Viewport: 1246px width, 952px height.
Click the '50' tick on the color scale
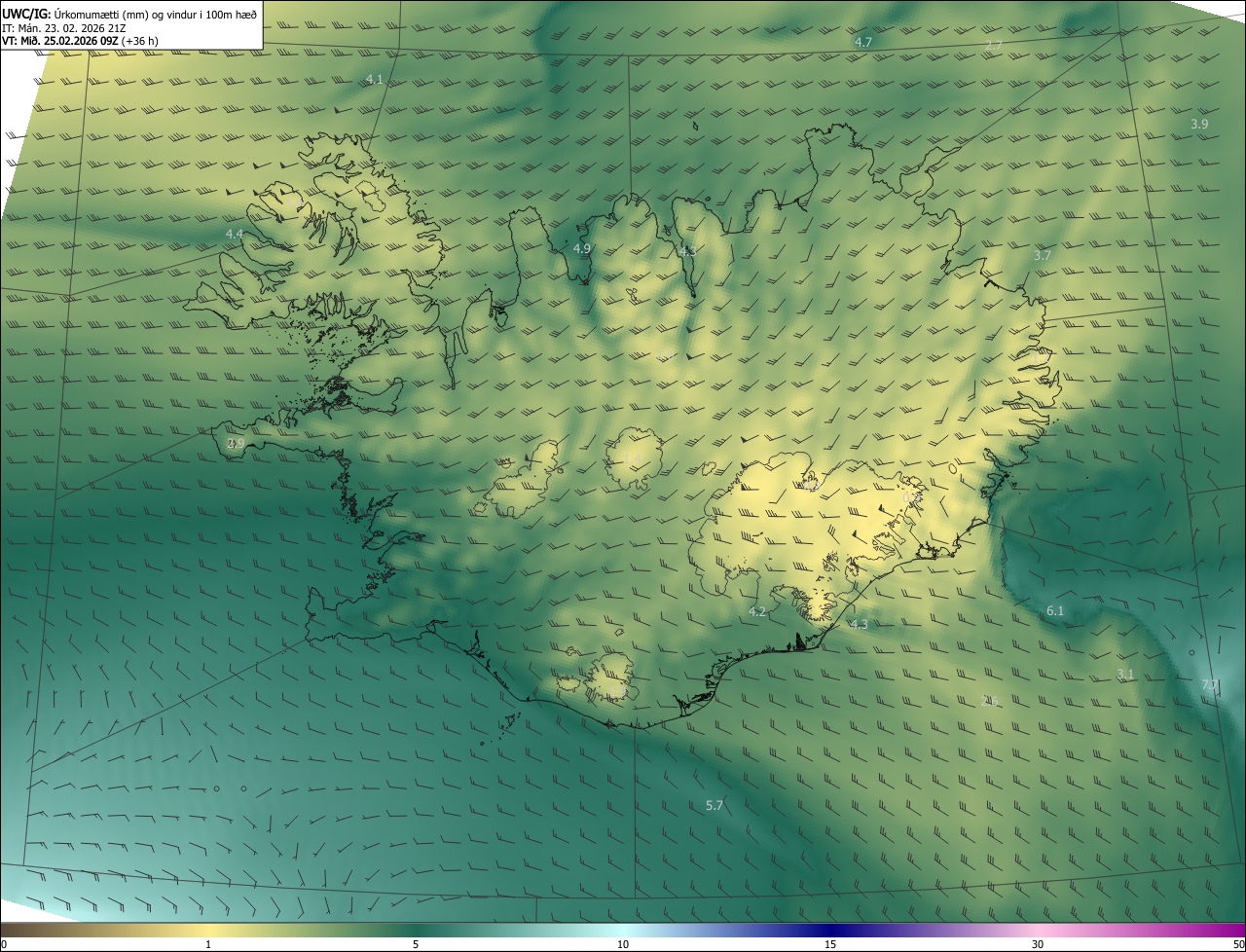1238,944
